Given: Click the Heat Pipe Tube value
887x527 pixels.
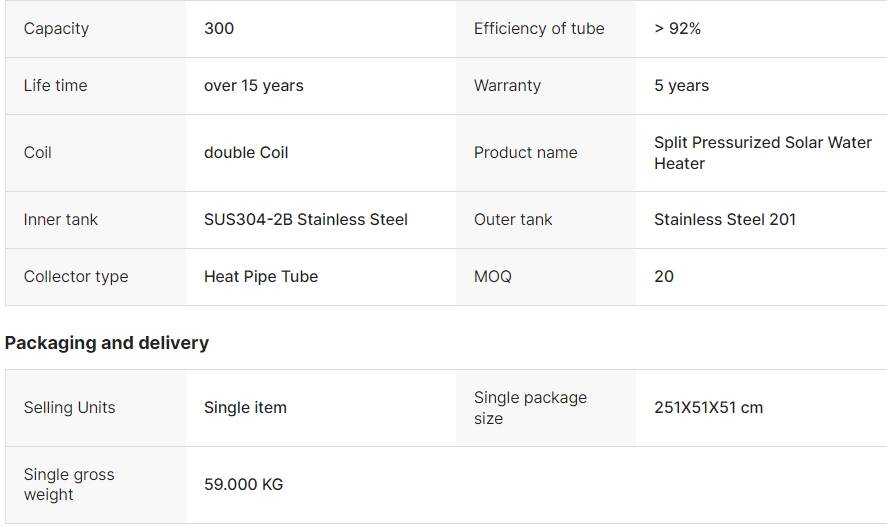Looking at the screenshot, I should (260, 277).
